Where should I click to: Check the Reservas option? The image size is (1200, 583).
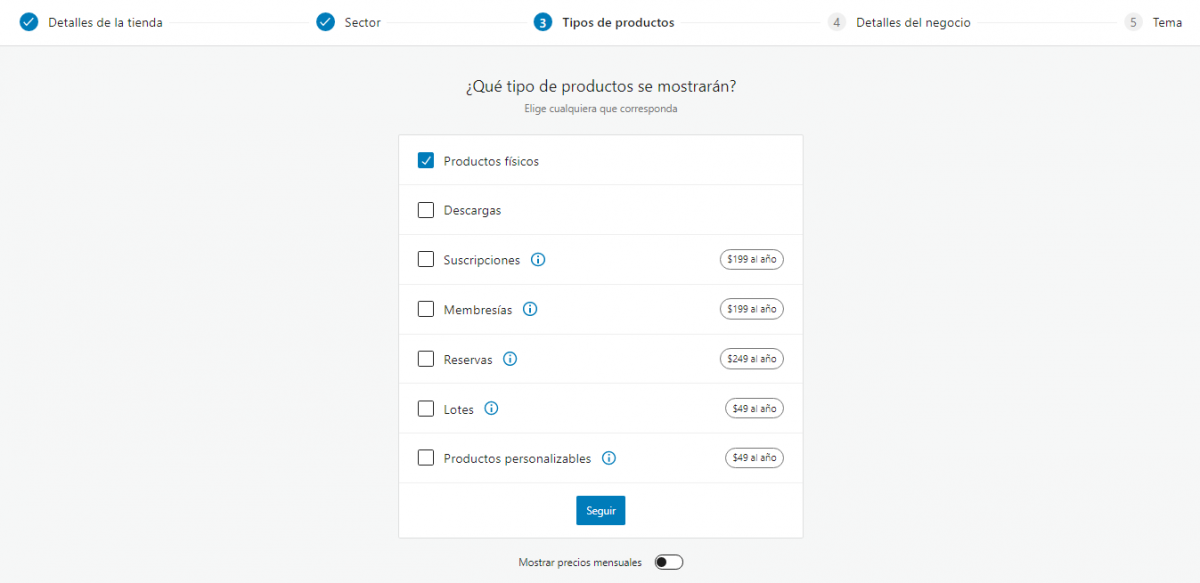click(426, 359)
